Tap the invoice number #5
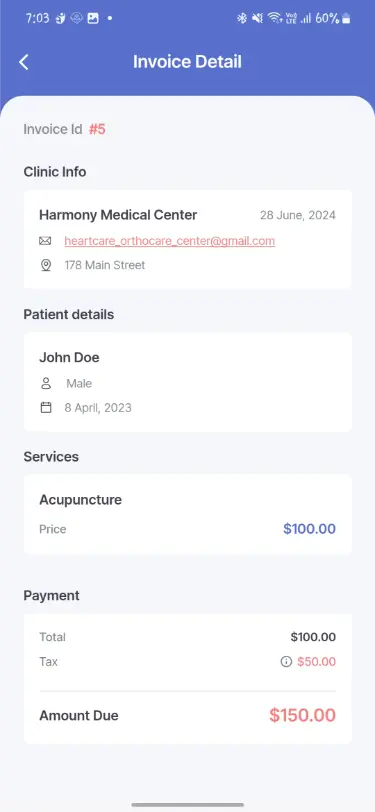375x812 pixels. [97, 129]
